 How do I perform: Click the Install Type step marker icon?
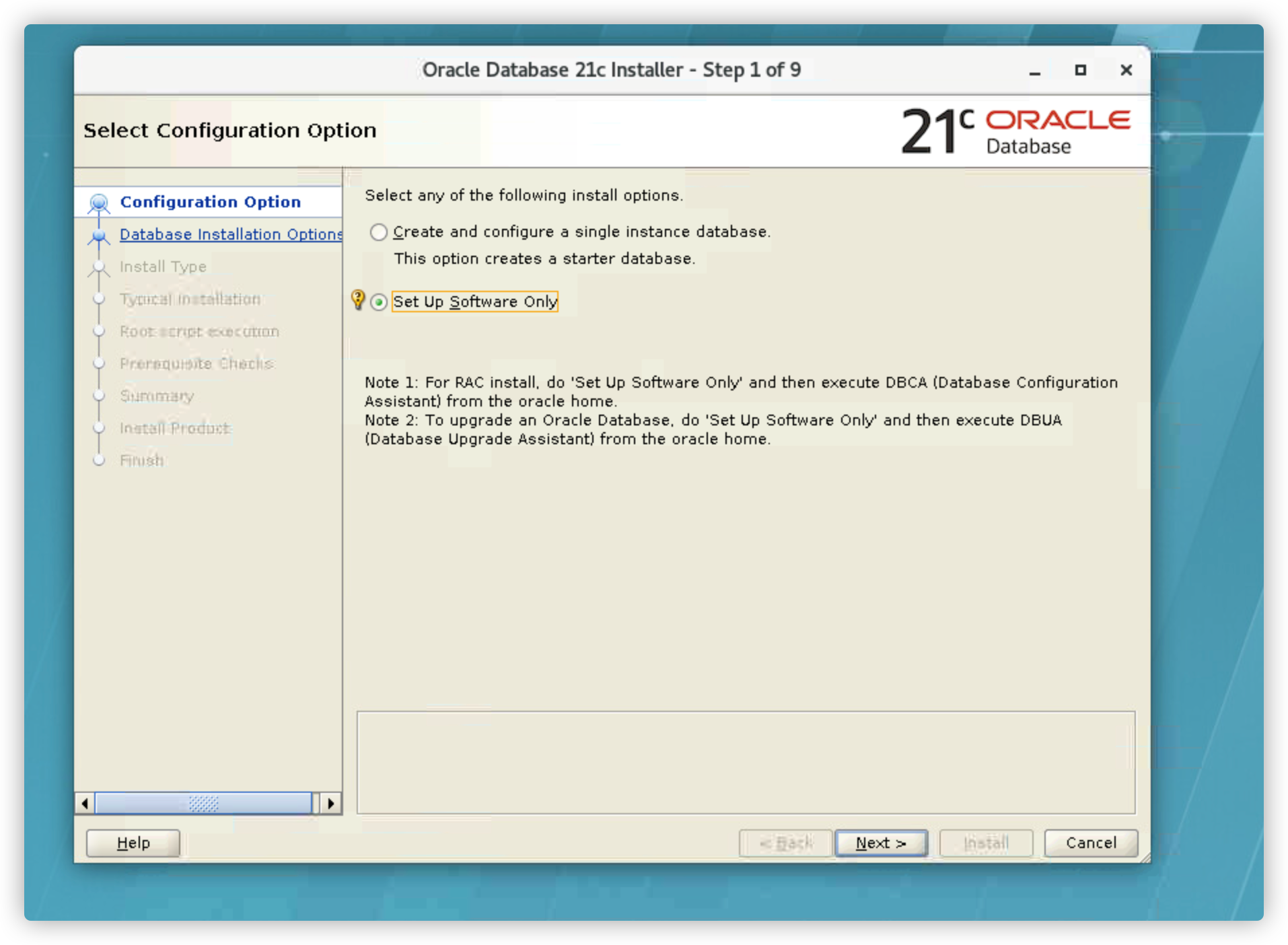point(99,268)
